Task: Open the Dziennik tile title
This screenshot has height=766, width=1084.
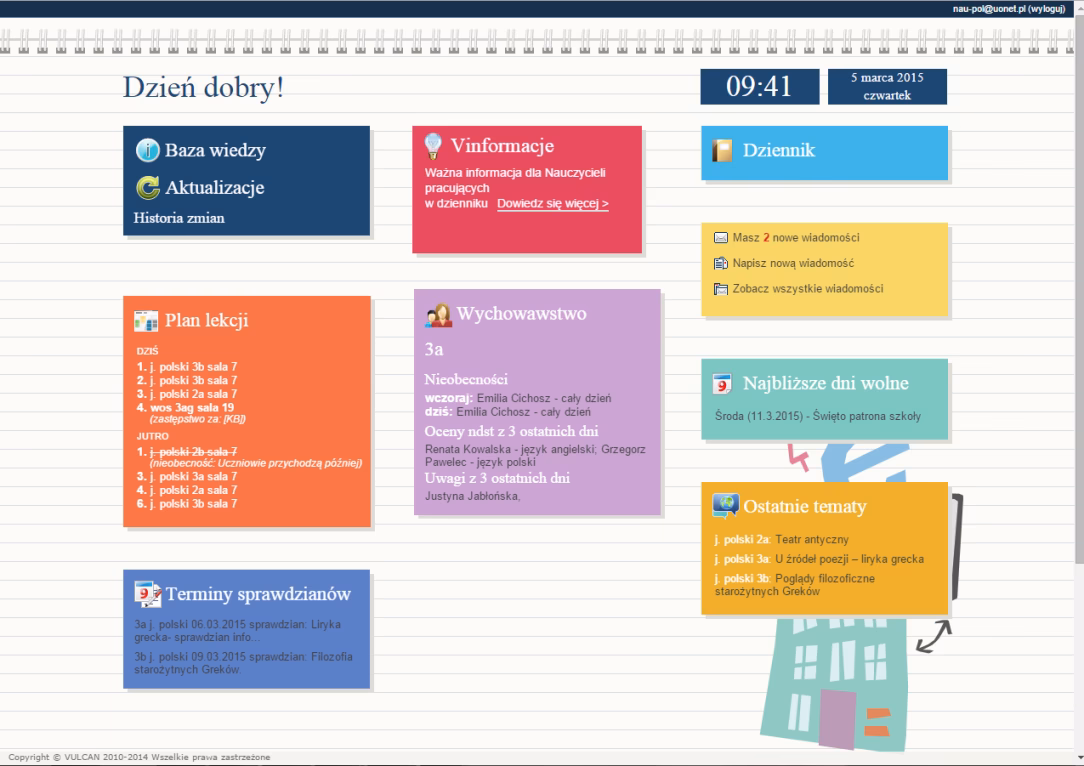Action: tap(778, 151)
